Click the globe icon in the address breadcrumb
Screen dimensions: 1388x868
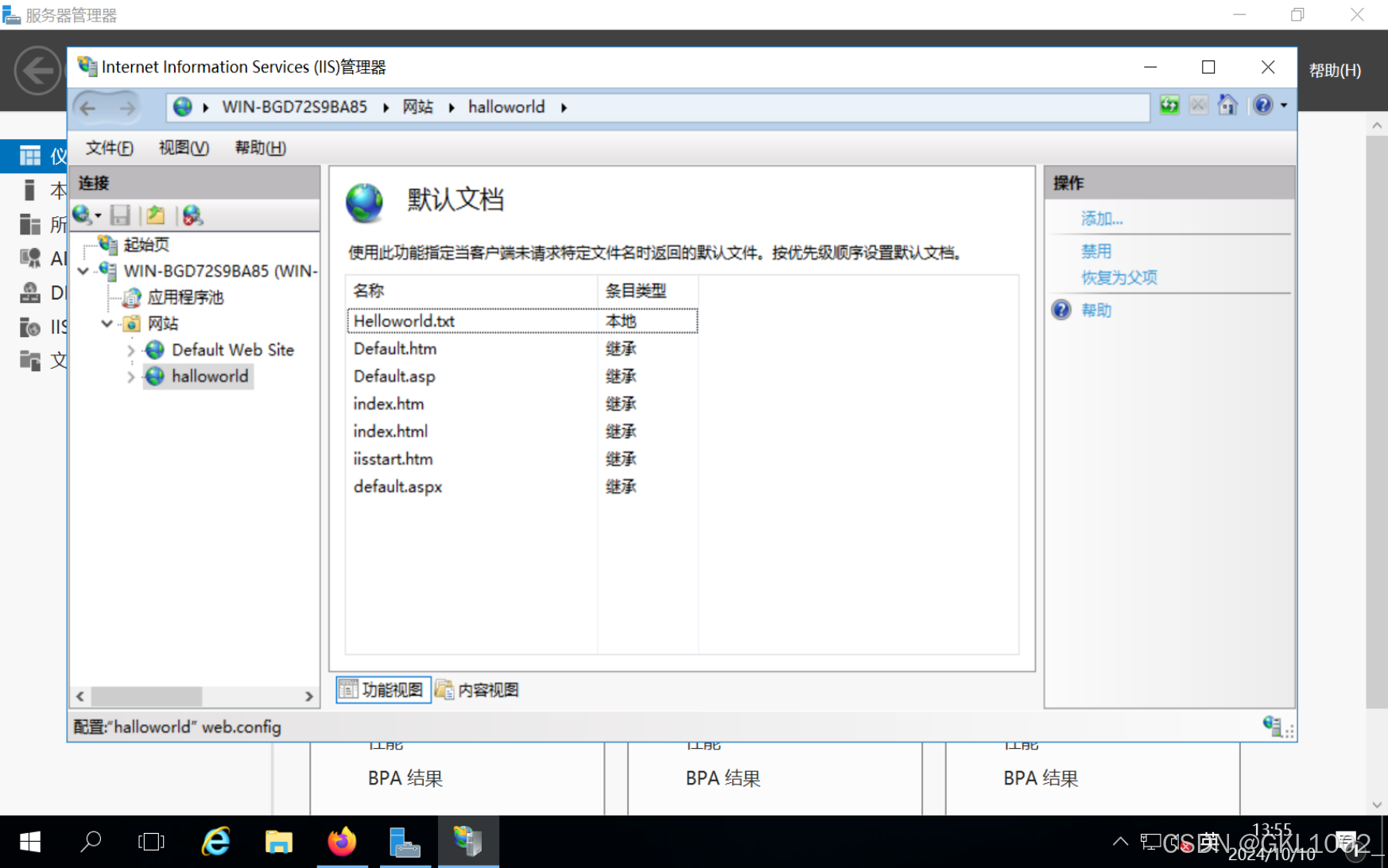click(182, 107)
